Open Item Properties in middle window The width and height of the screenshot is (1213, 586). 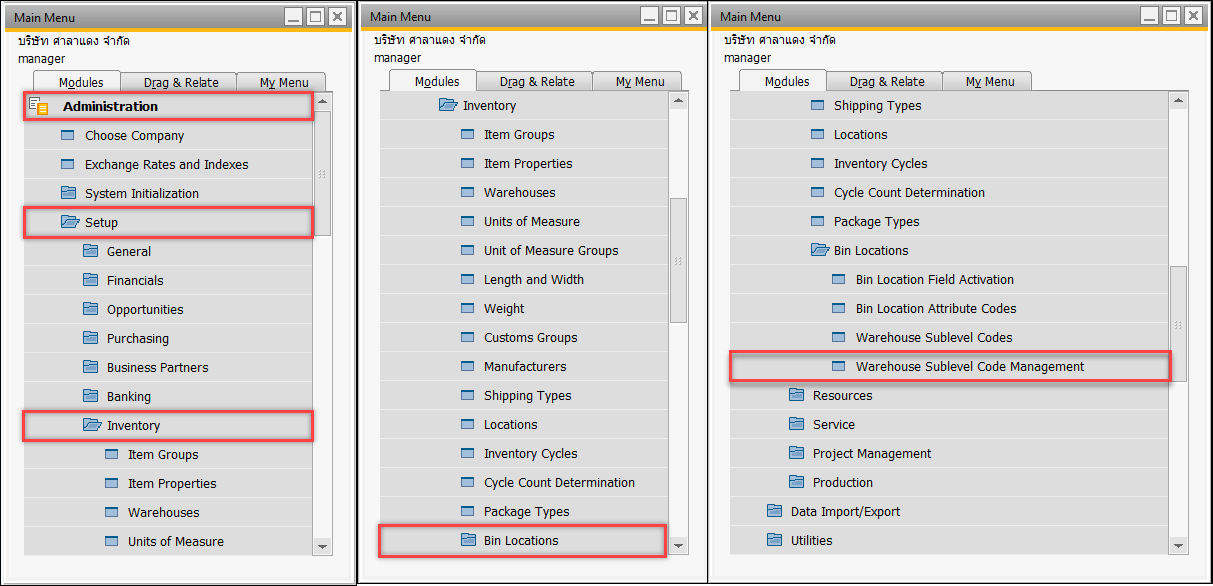(x=523, y=163)
